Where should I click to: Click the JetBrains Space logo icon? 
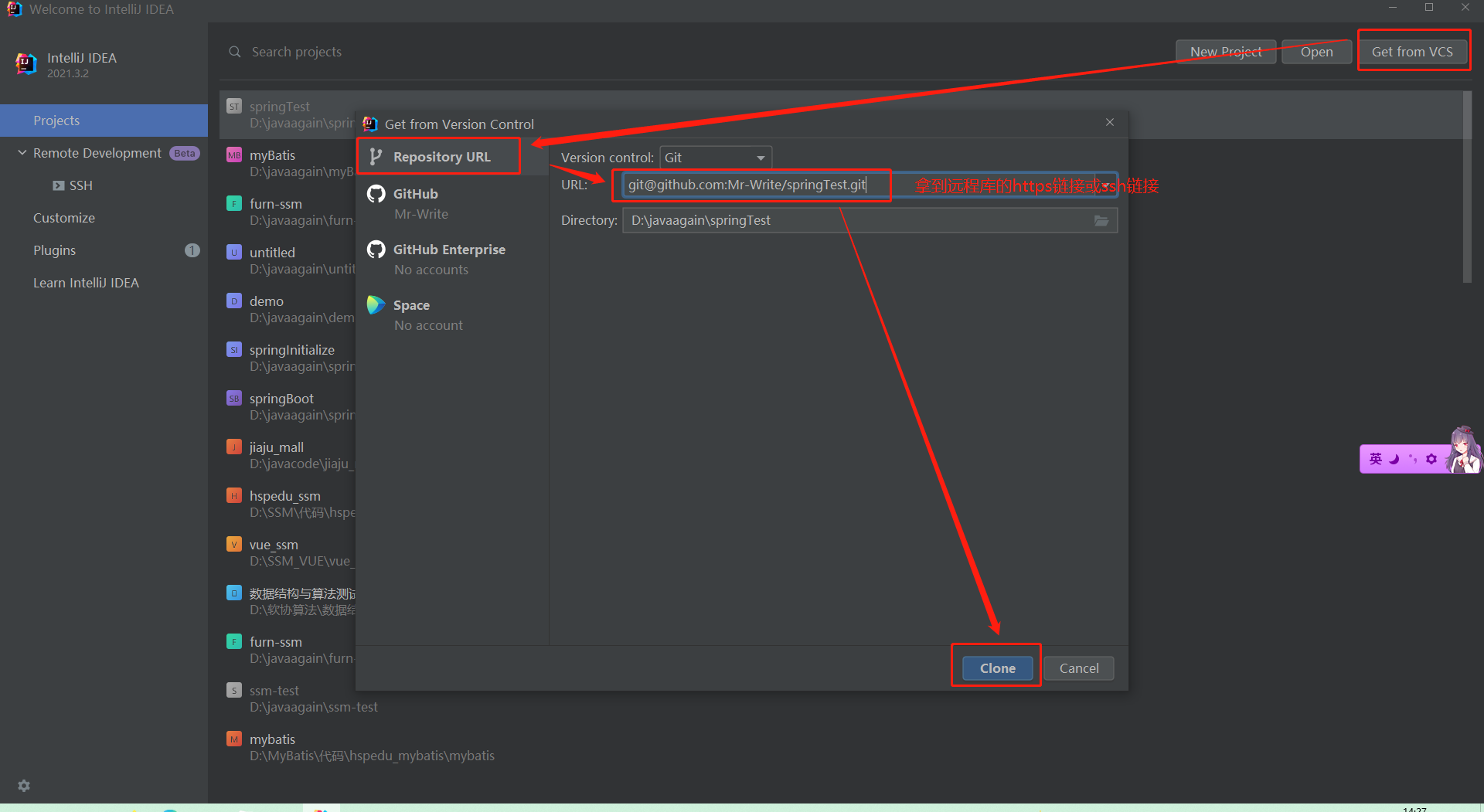coord(376,305)
